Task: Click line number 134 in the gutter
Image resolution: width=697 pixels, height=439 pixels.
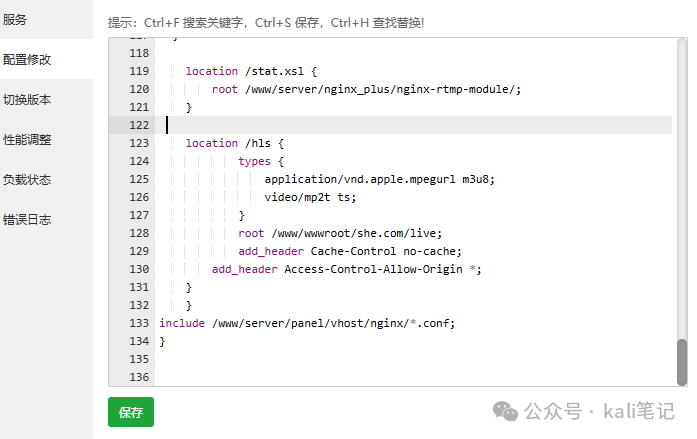Action: coord(139,341)
